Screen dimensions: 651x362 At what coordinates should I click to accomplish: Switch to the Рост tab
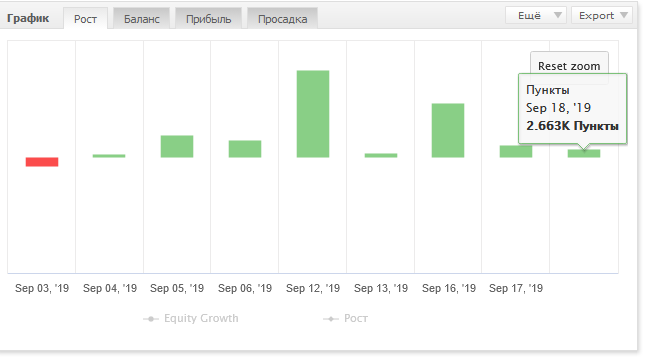coord(86,18)
